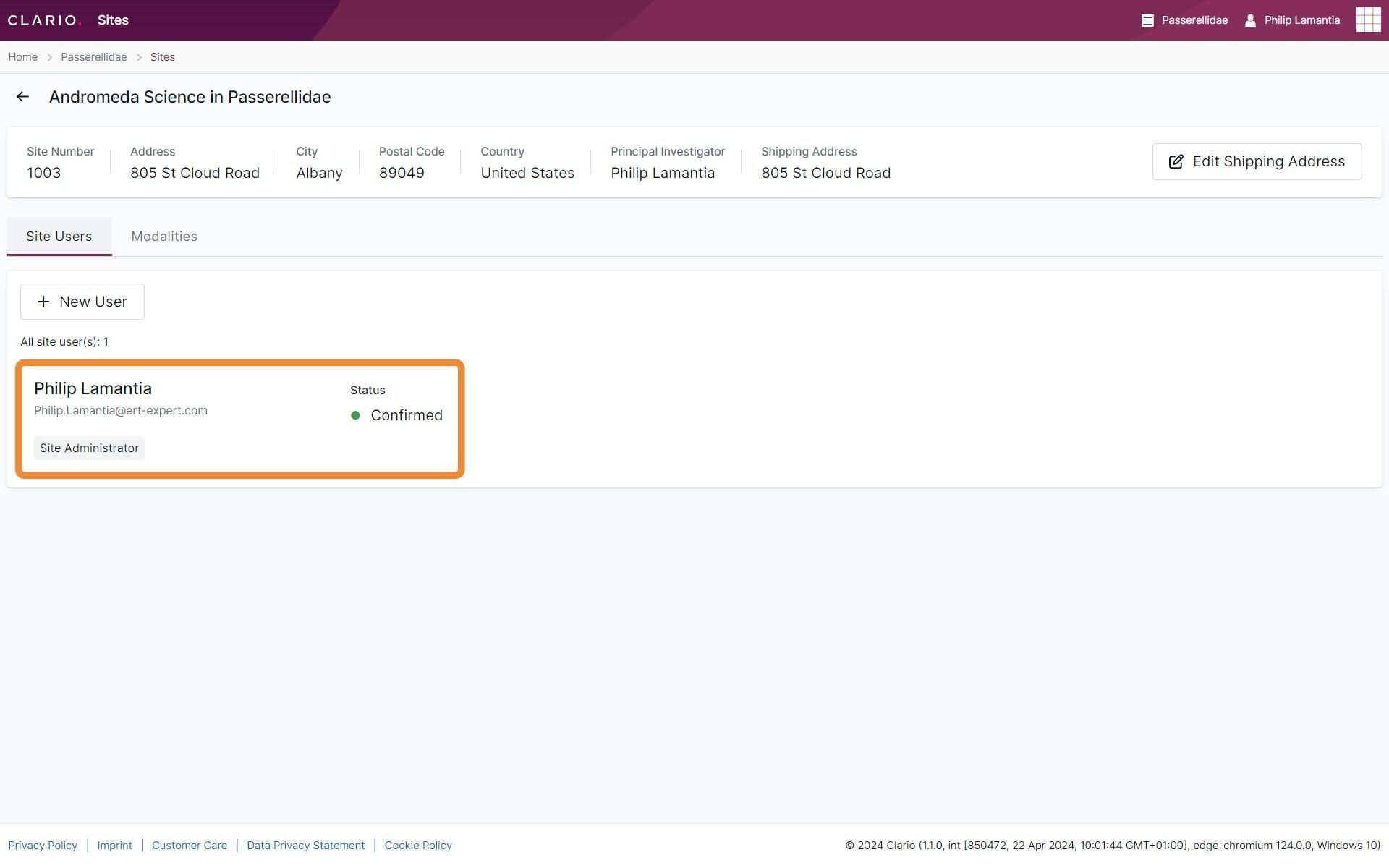
Task: Click the pencil icon on Edit Shipping Address
Action: click(x=1176, y=161)
